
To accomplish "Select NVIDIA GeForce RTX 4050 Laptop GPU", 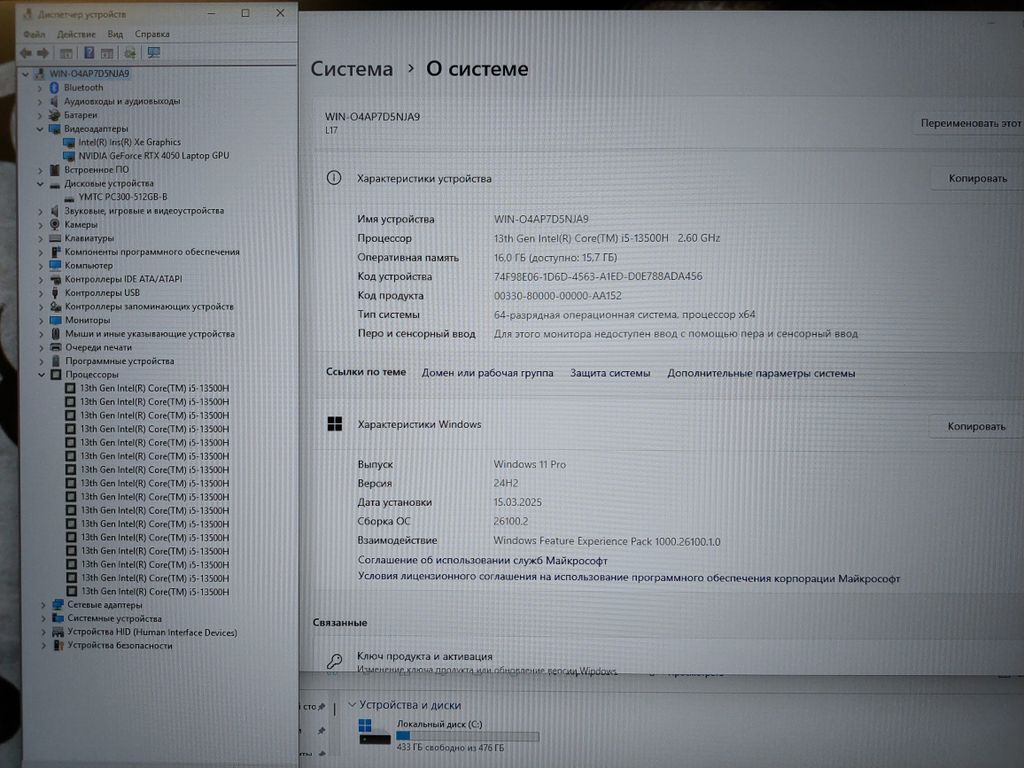I will click(154, 156).
